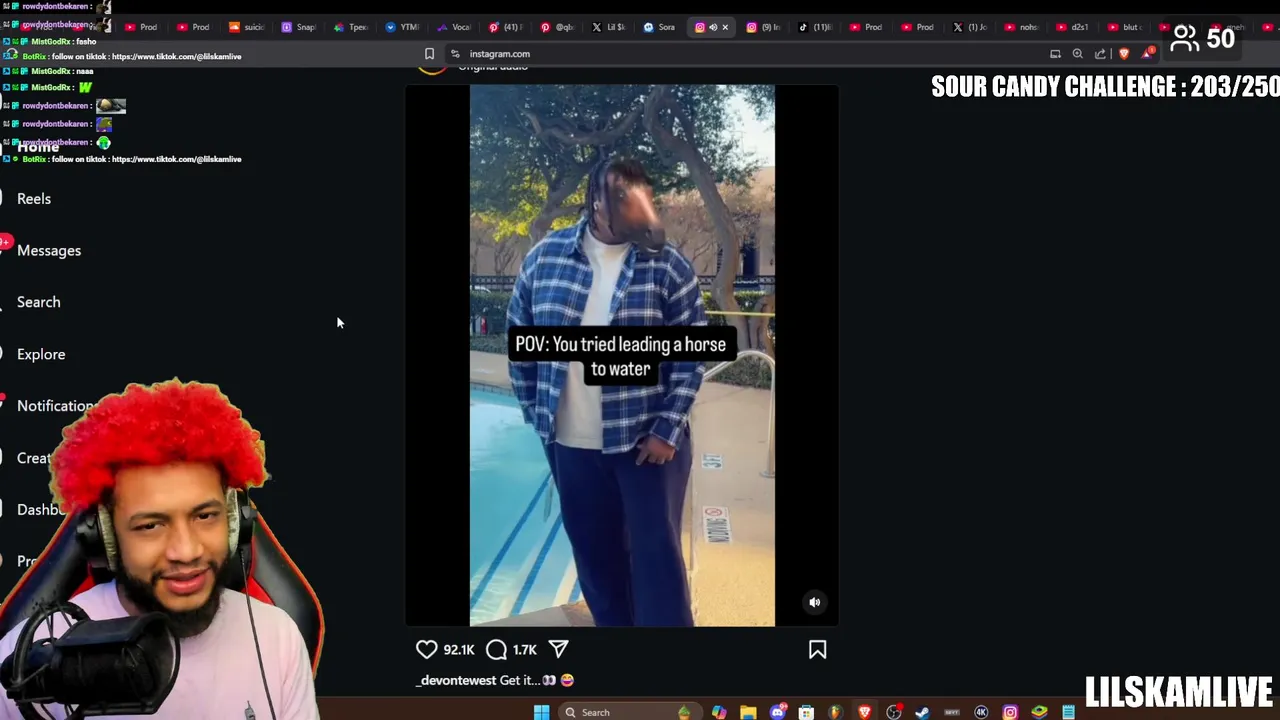Viewport: 1280px width, 720px height.
Task: View site settings icon beside the URL
Action: pyautogui.click(x=455, y=54)
